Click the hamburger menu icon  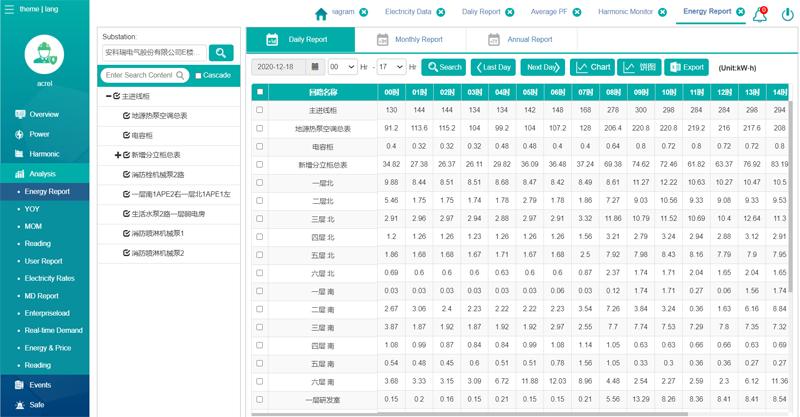tap(9, 9)
